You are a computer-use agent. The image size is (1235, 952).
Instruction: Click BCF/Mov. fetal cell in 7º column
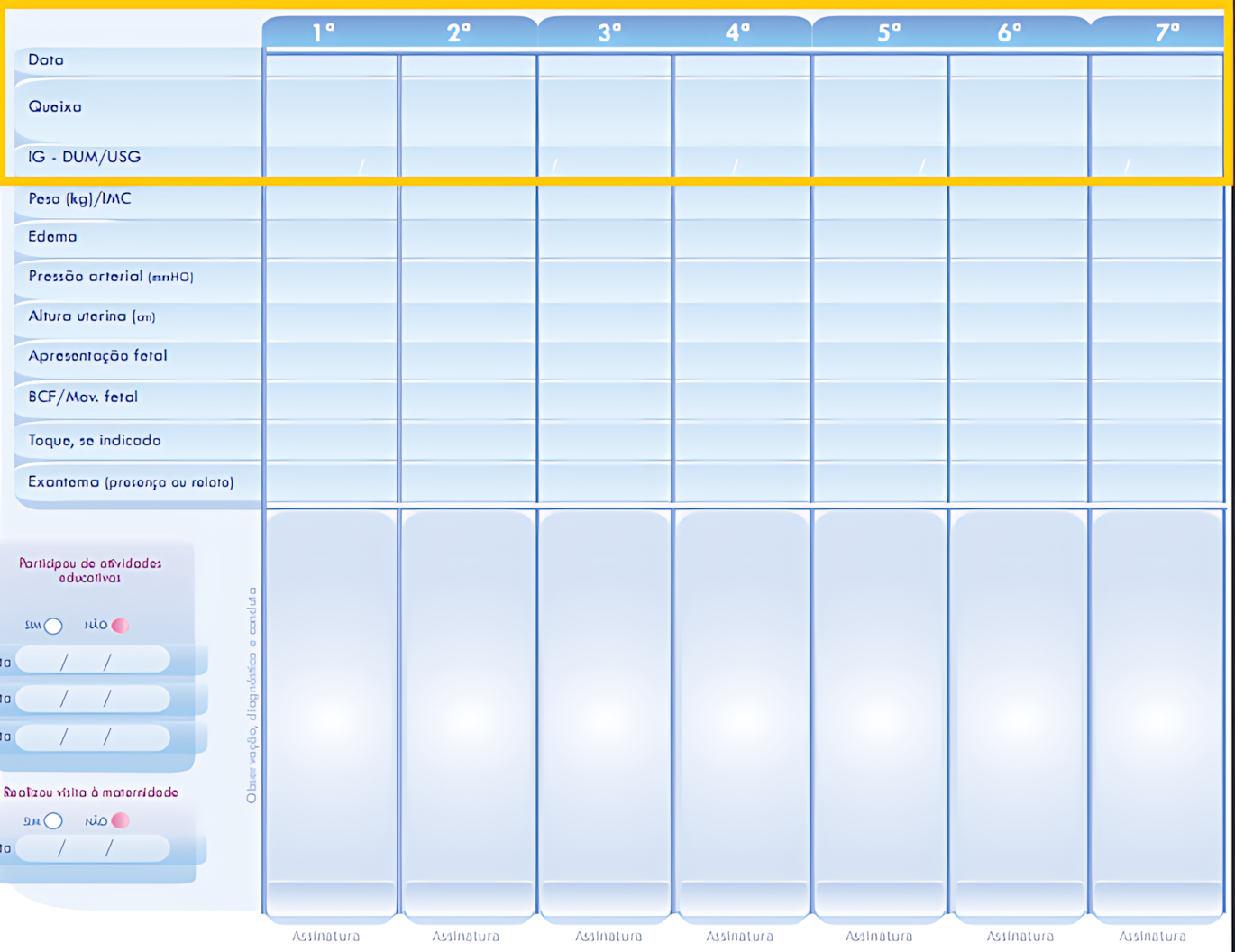tap(1157, 399)
